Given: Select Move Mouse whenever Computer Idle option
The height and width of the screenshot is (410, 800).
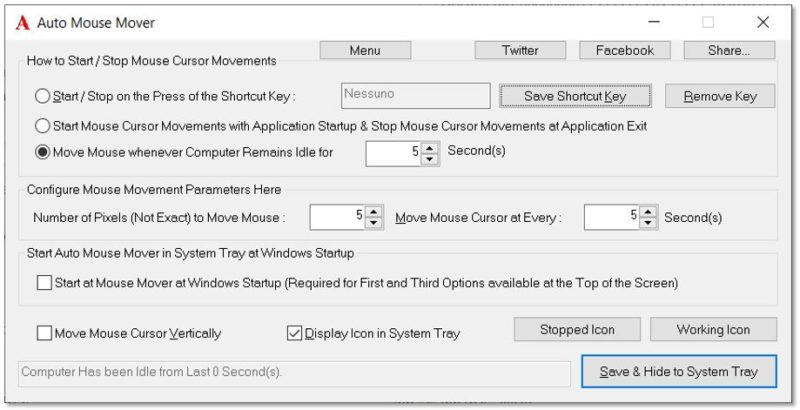Looking at the screenshot, I should click(42, 152).
